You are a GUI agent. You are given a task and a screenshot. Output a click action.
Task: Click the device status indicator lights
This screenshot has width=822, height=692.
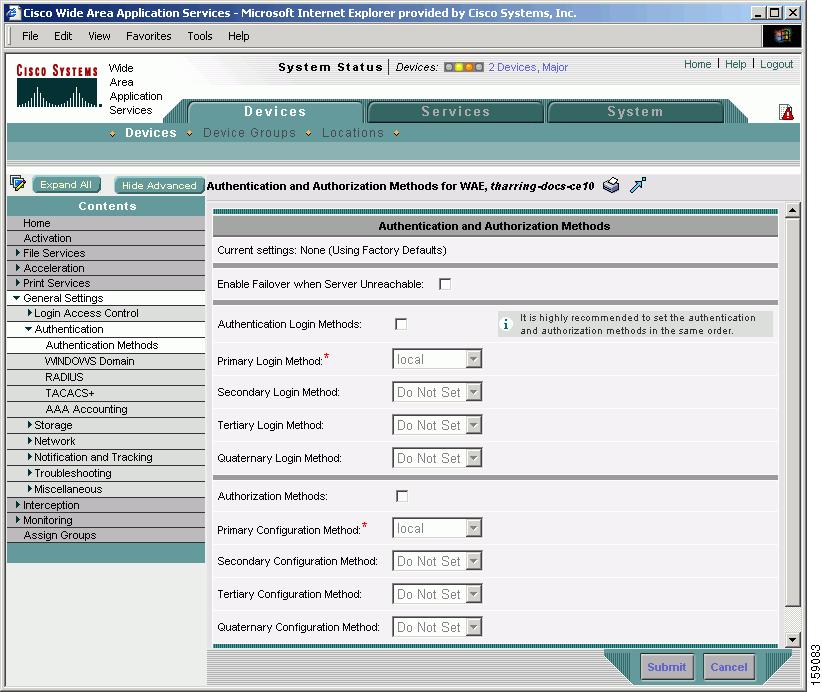coord(463,67)
